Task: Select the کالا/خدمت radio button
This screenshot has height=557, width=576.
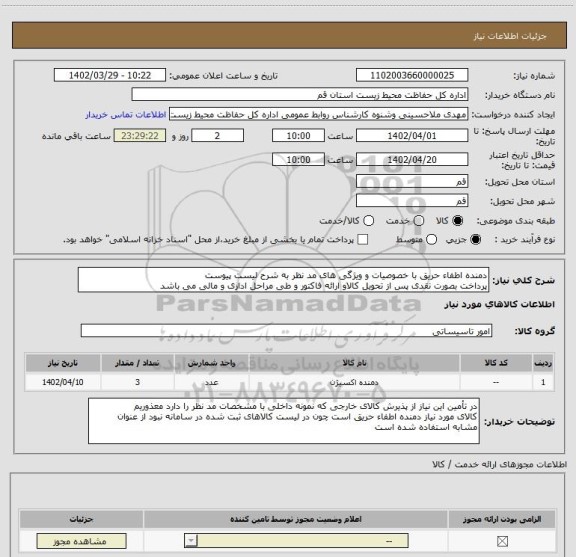Action: (368, 220)
